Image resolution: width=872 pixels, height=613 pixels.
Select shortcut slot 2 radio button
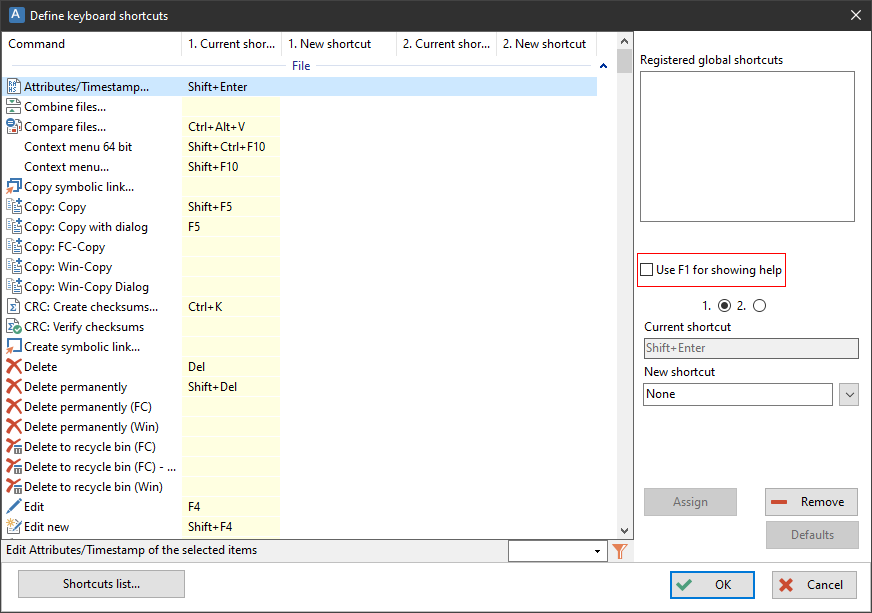coord(759,306)
